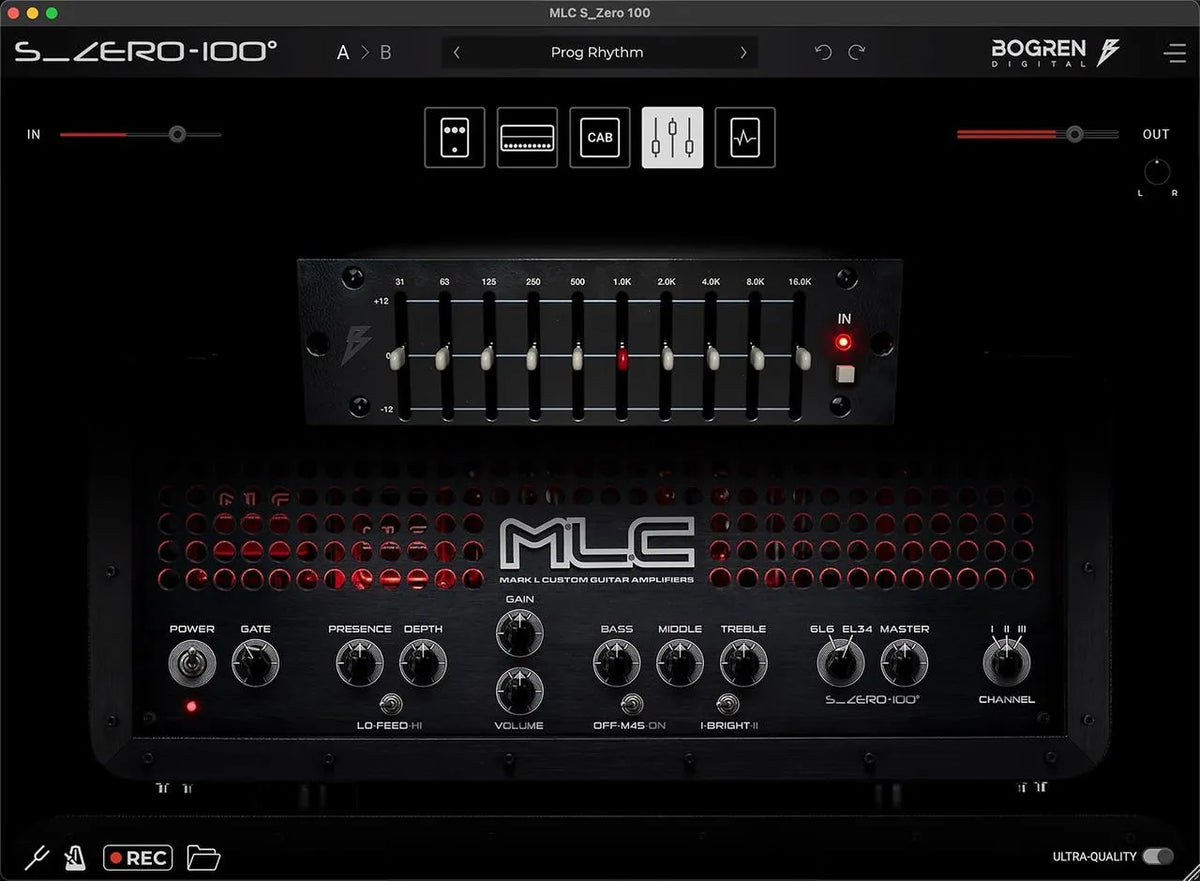Click the REC button

click(137, 857)
